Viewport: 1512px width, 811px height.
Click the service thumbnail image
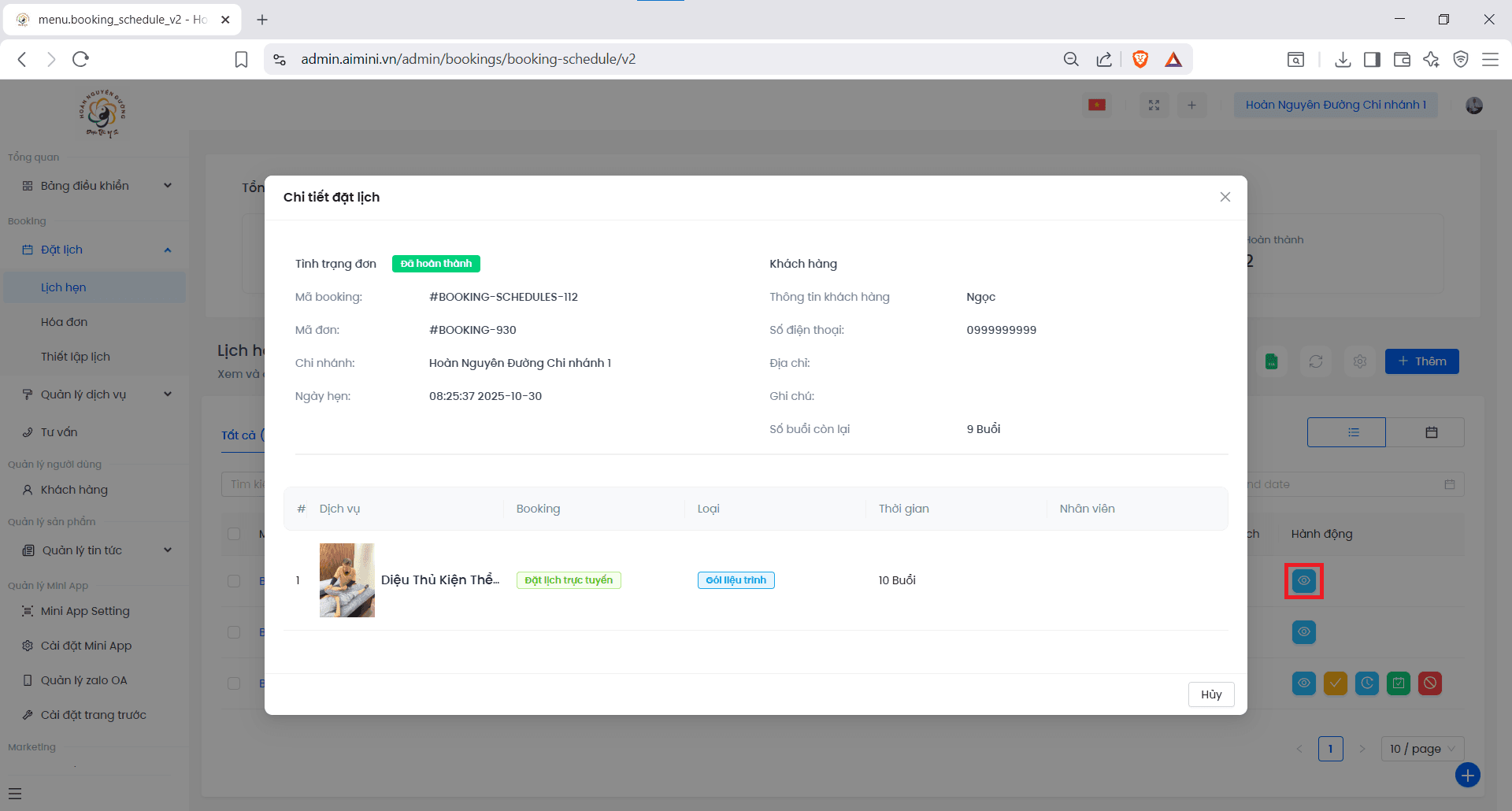[346, 580]
